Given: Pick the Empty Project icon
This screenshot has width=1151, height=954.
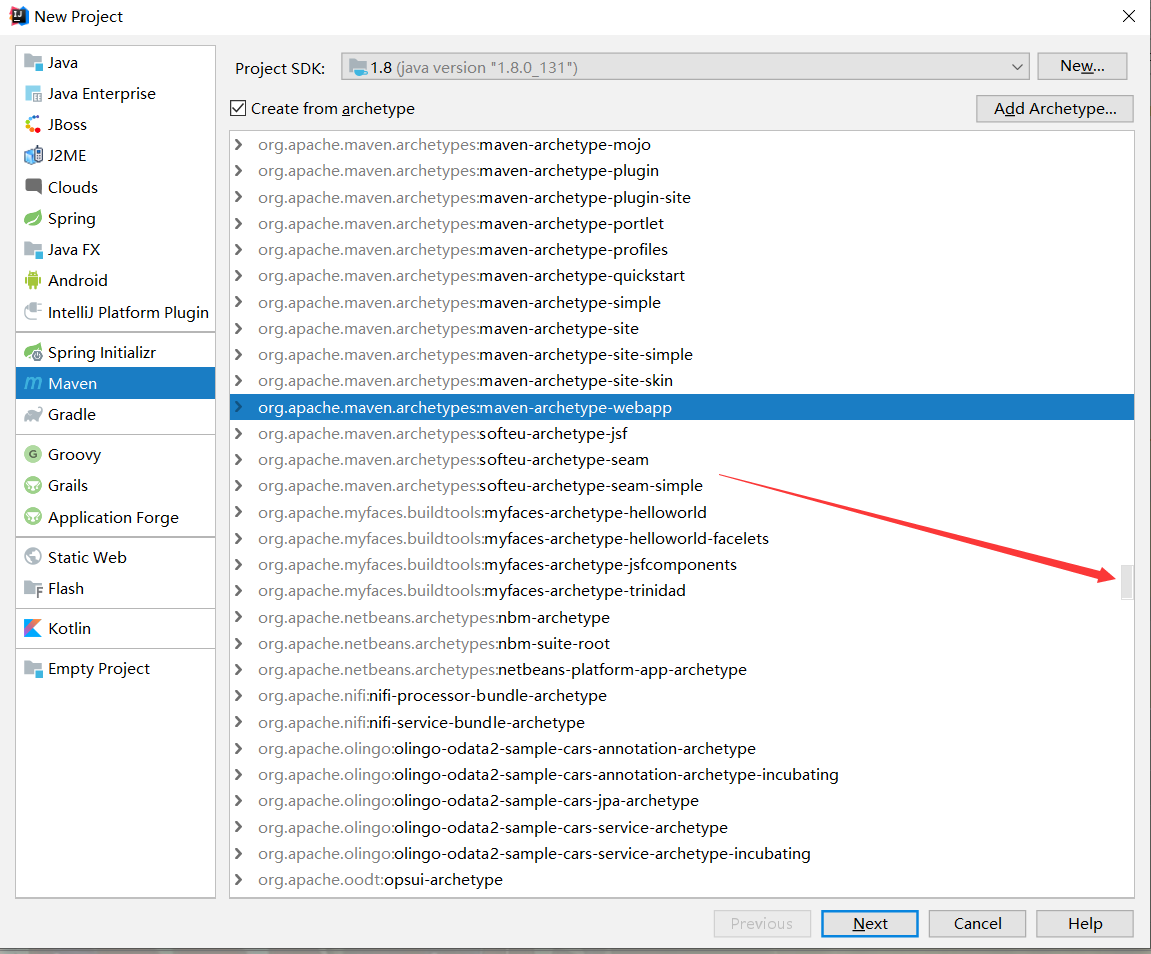Looking at the screenshot, I should (x=33, y=669).
